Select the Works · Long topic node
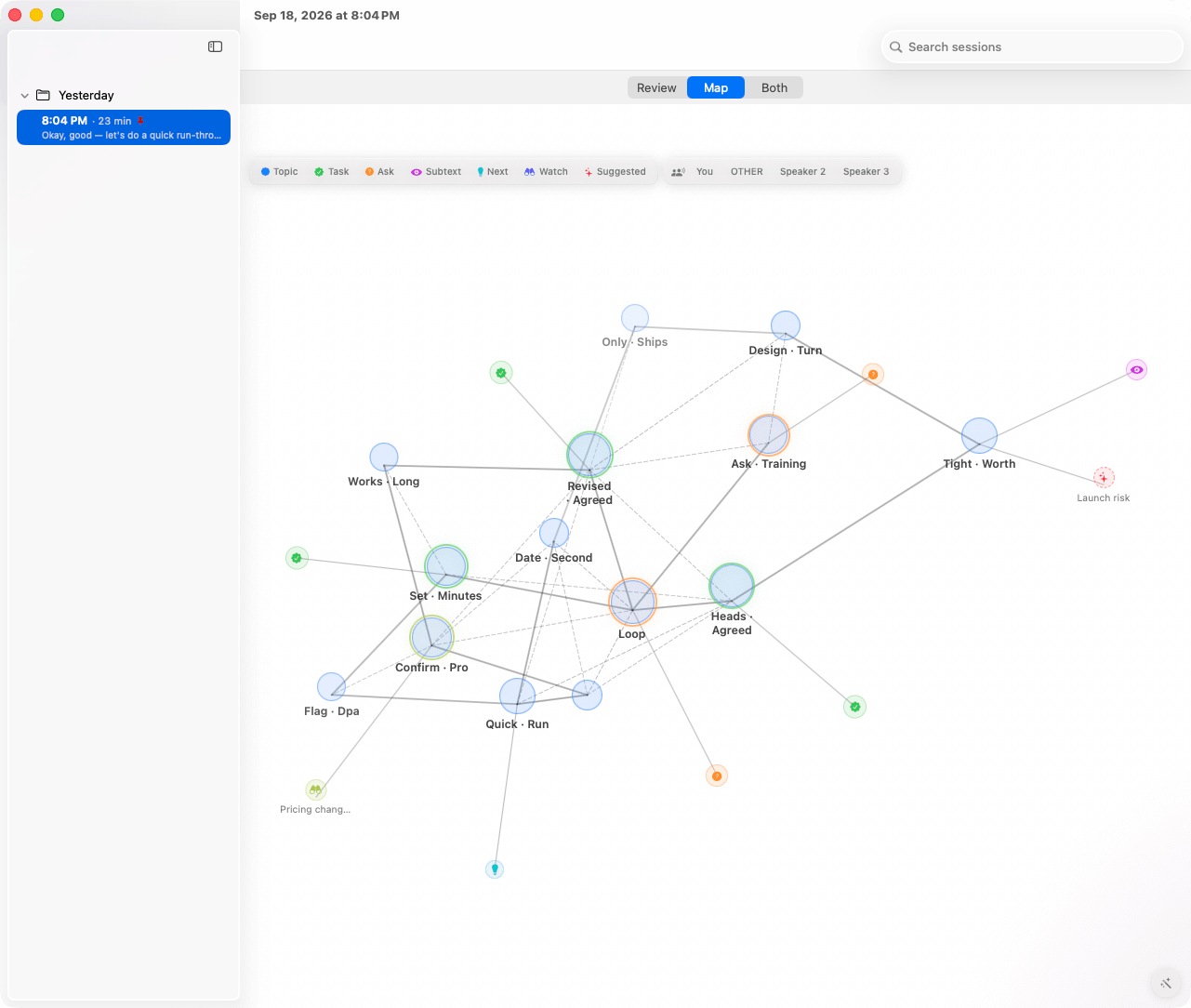1191x1008 pixels. pos(384,457)
